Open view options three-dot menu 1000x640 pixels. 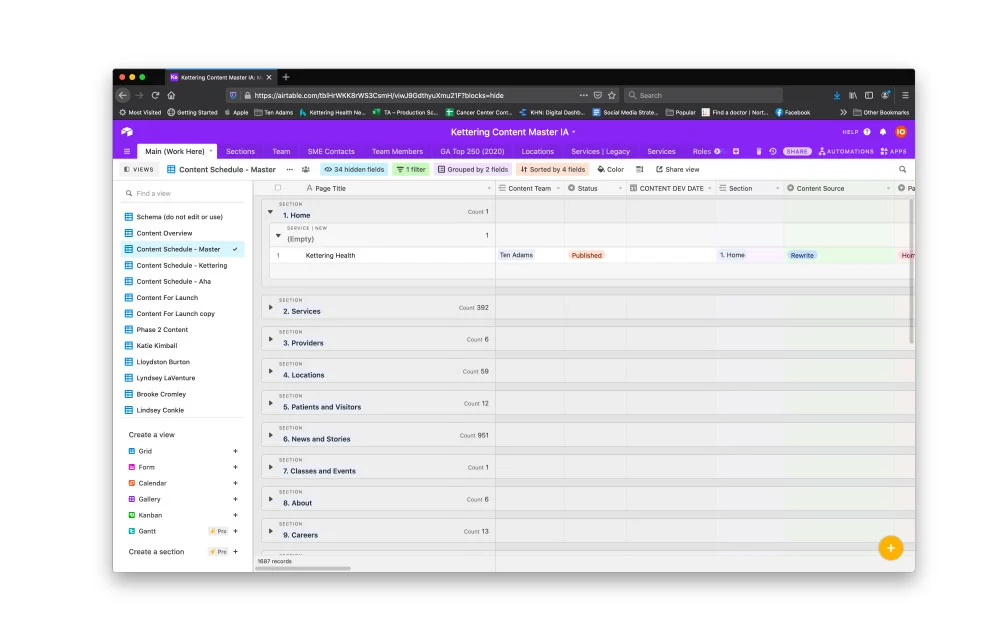pos(290,170)
